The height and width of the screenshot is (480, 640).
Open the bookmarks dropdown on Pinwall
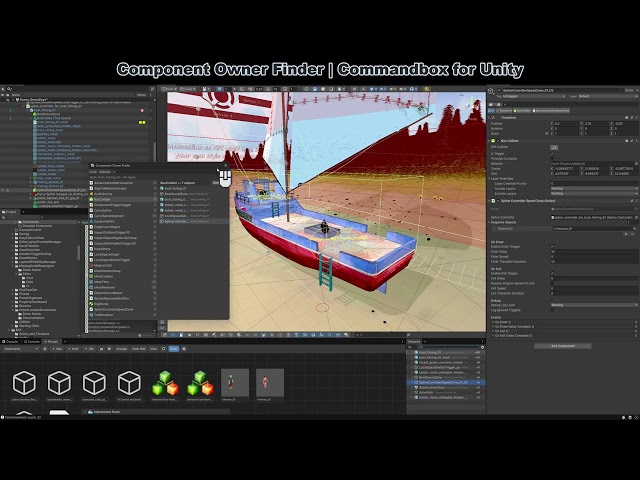(20, 349)
